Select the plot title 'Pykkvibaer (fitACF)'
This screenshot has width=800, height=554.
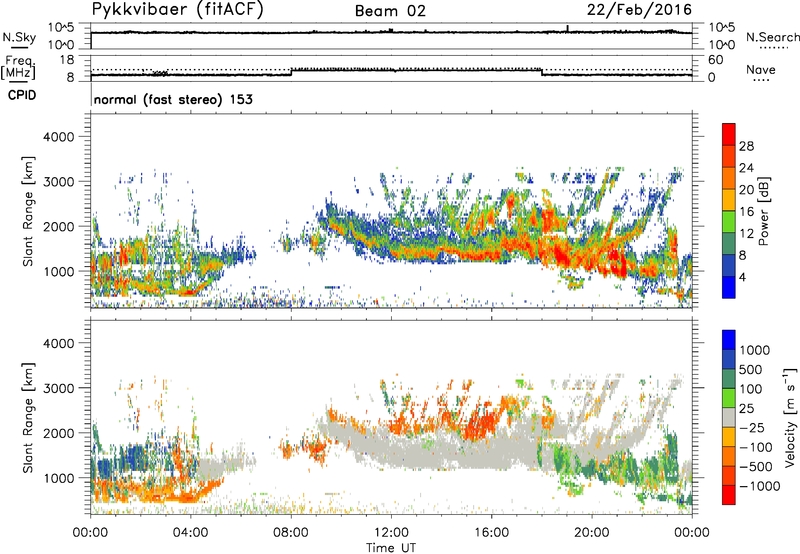pos(177,9)
